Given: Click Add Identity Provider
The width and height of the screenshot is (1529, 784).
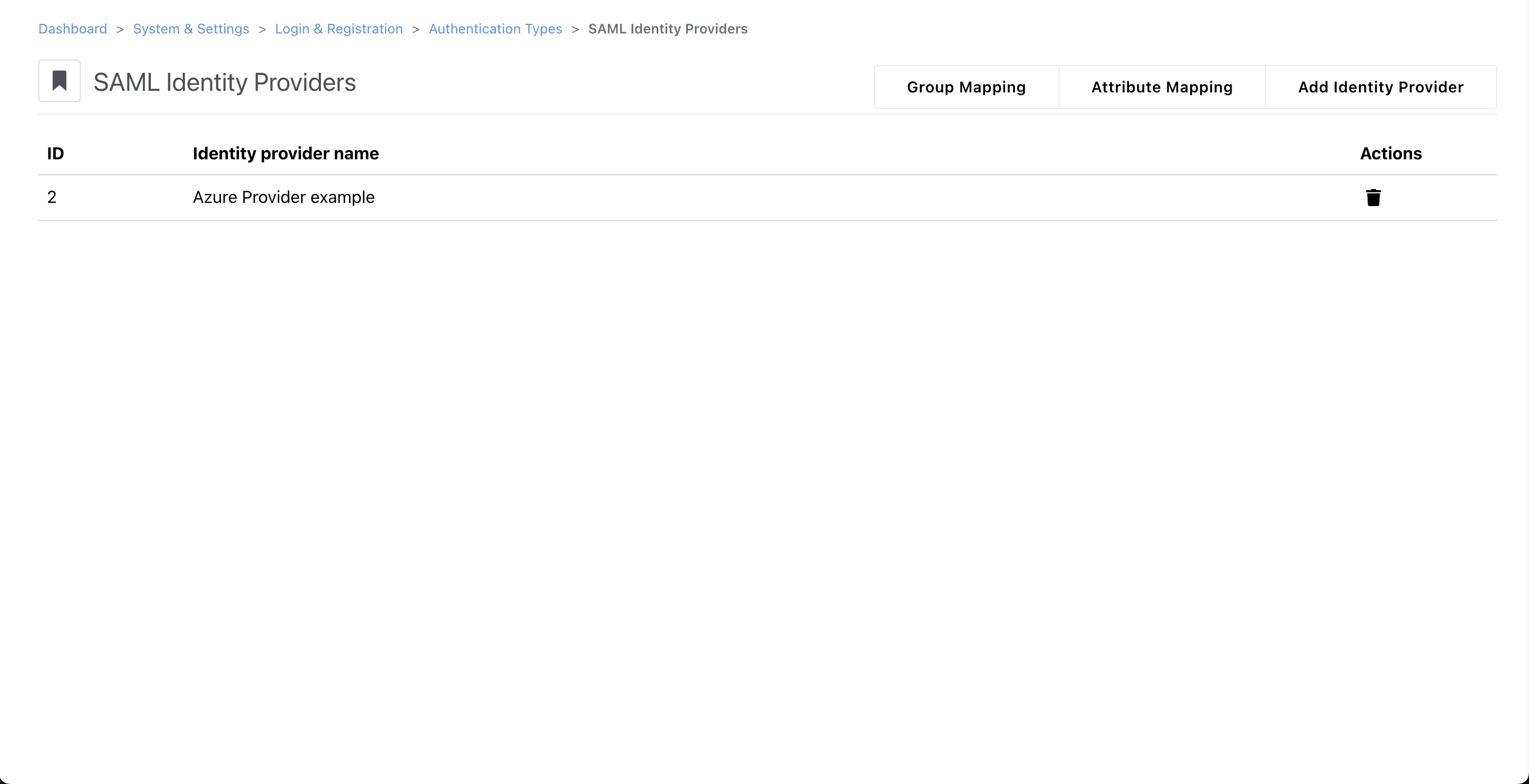Looking at the screenshot, I should (1380, 87).
